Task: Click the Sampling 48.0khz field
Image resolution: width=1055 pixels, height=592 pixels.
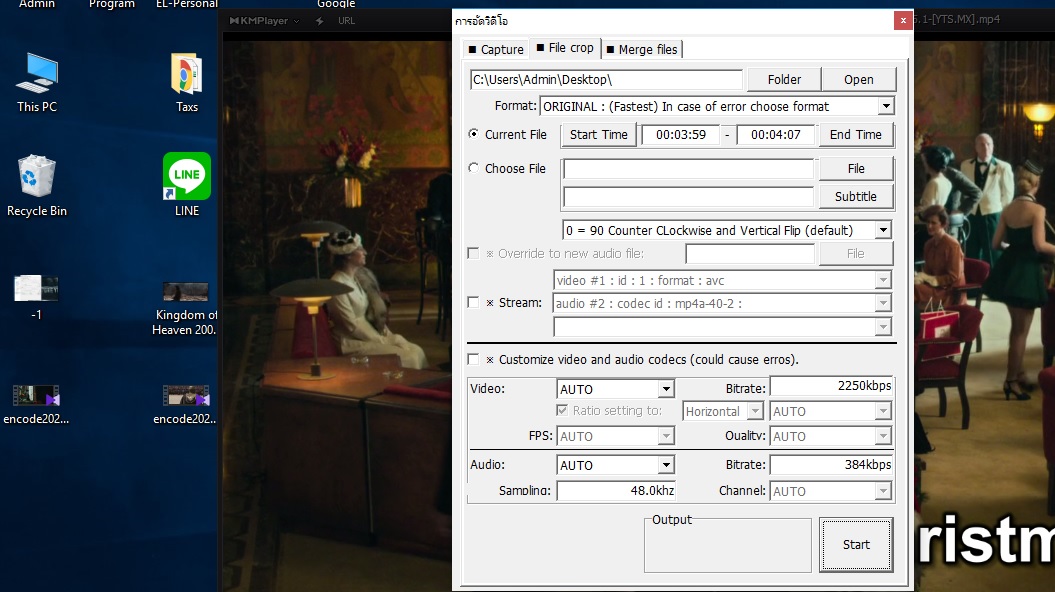Action: [x=616, y=491]
